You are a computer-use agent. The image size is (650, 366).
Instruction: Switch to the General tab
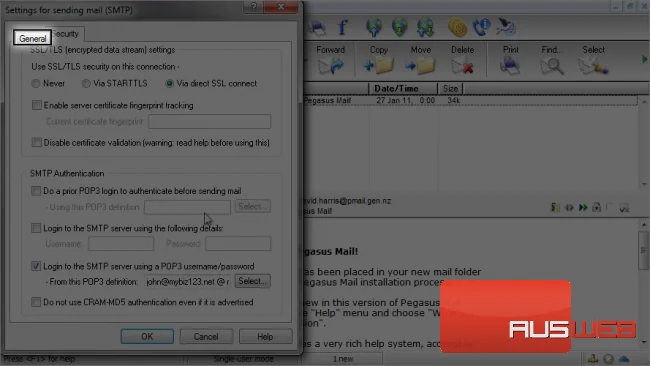pos(32,38)
